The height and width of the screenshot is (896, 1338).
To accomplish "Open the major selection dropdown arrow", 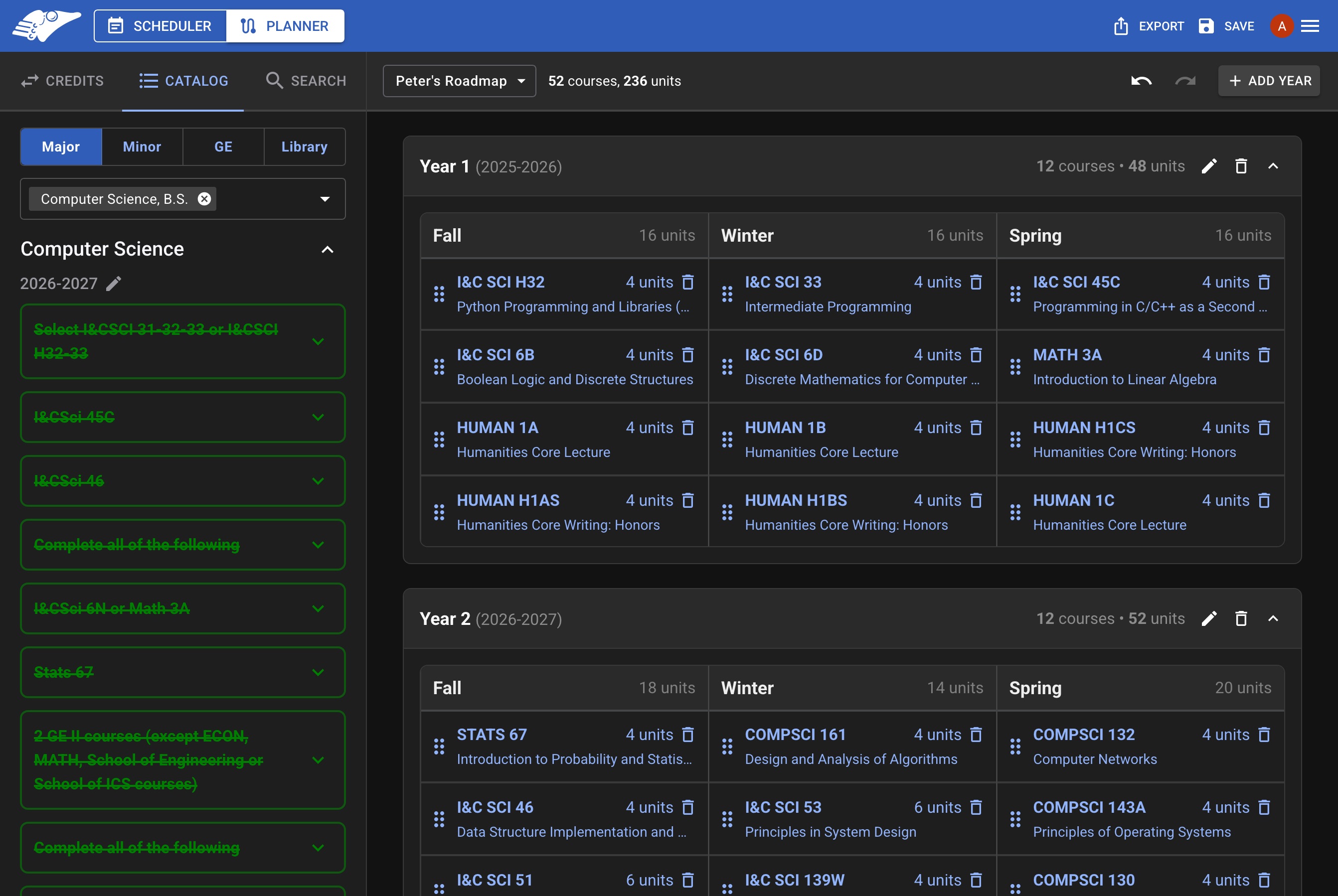I will click(x=325, y=199).
